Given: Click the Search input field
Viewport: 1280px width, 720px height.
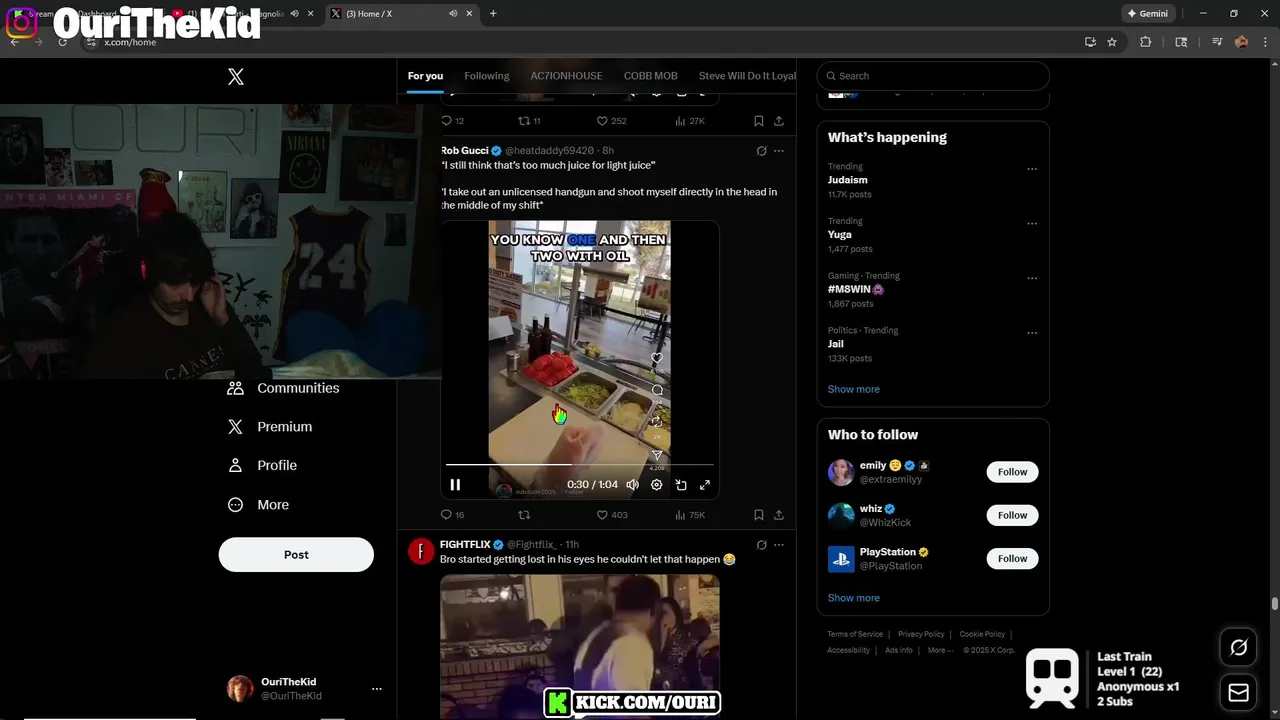Looking at the screenshot, I should (x=933, y=76).
